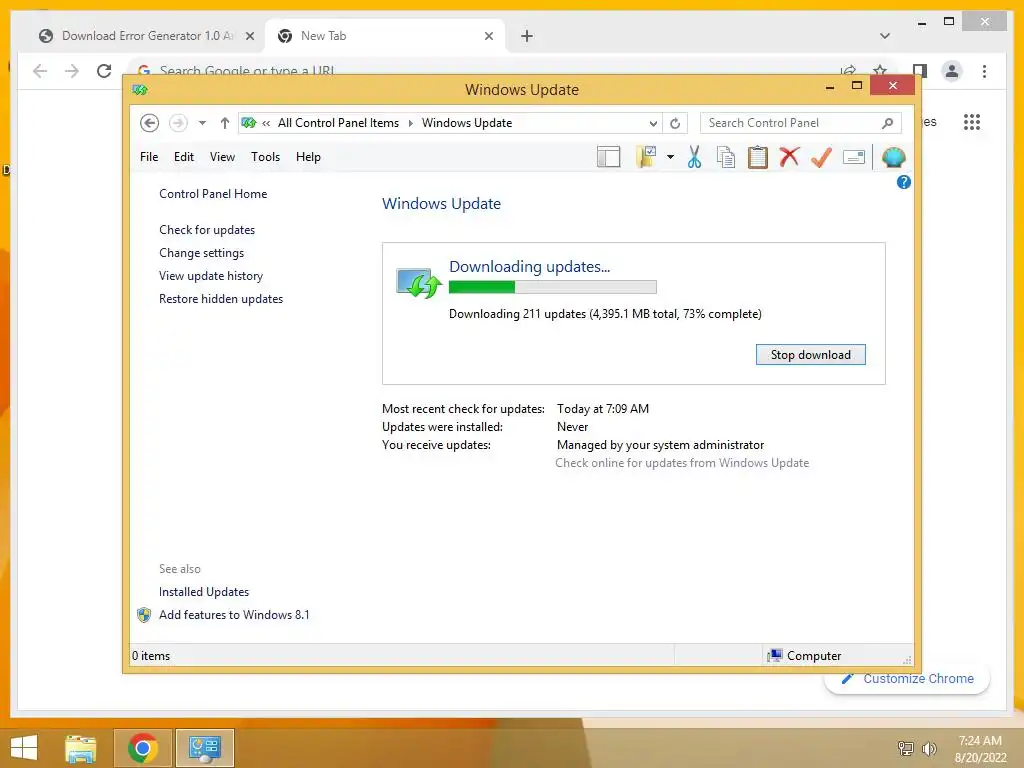Open the File menu
This screenshot has height=768, width=1024.
(x=149, y=157)
